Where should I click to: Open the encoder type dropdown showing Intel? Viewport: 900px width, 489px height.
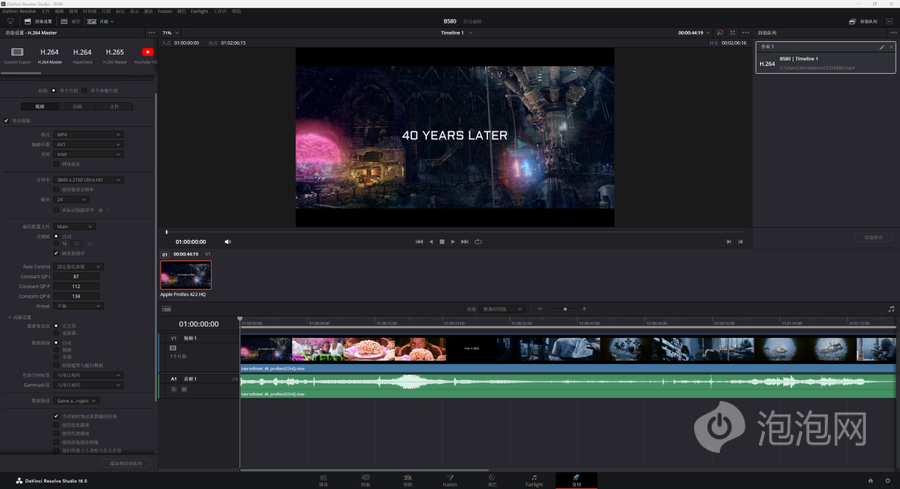[x=88, y=154]
